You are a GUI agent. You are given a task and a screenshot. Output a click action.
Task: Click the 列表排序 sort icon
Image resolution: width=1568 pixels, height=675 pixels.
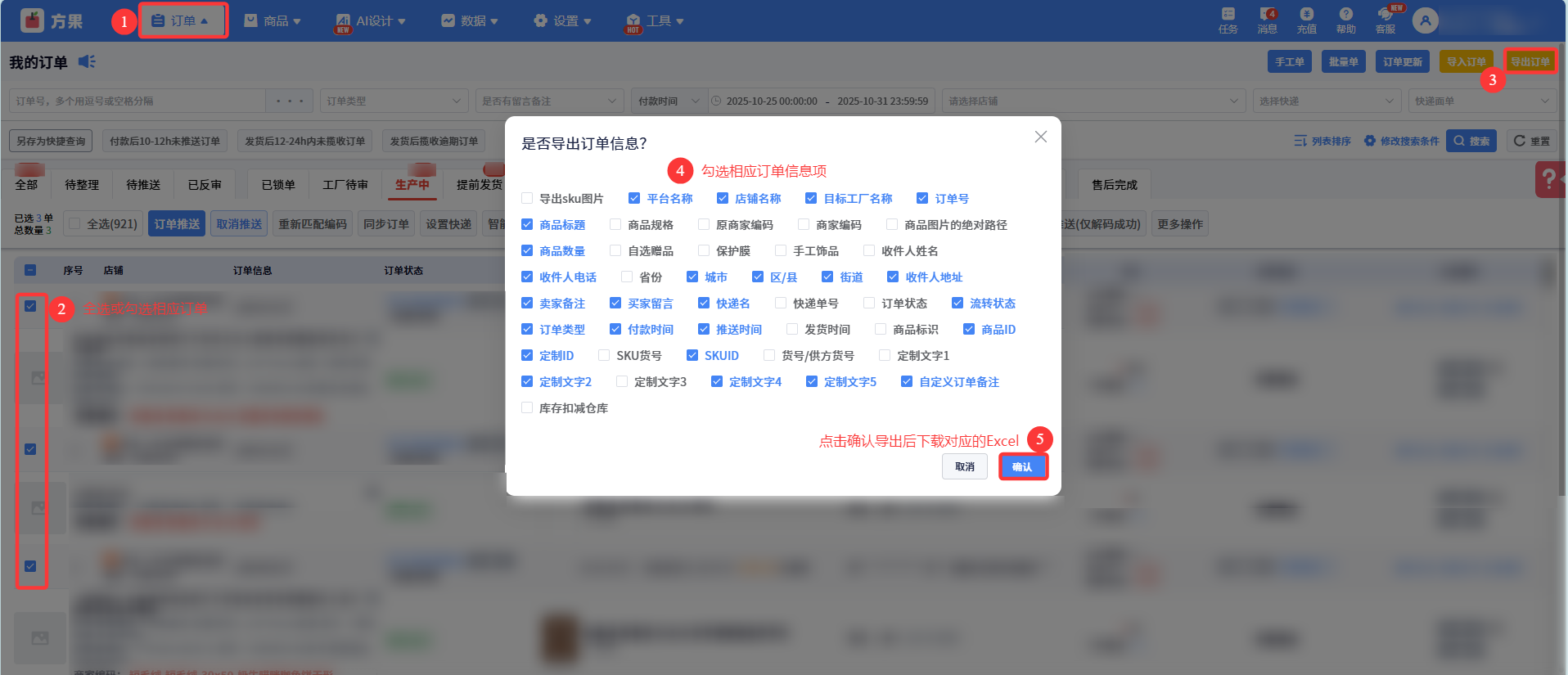coord(1300,141)
